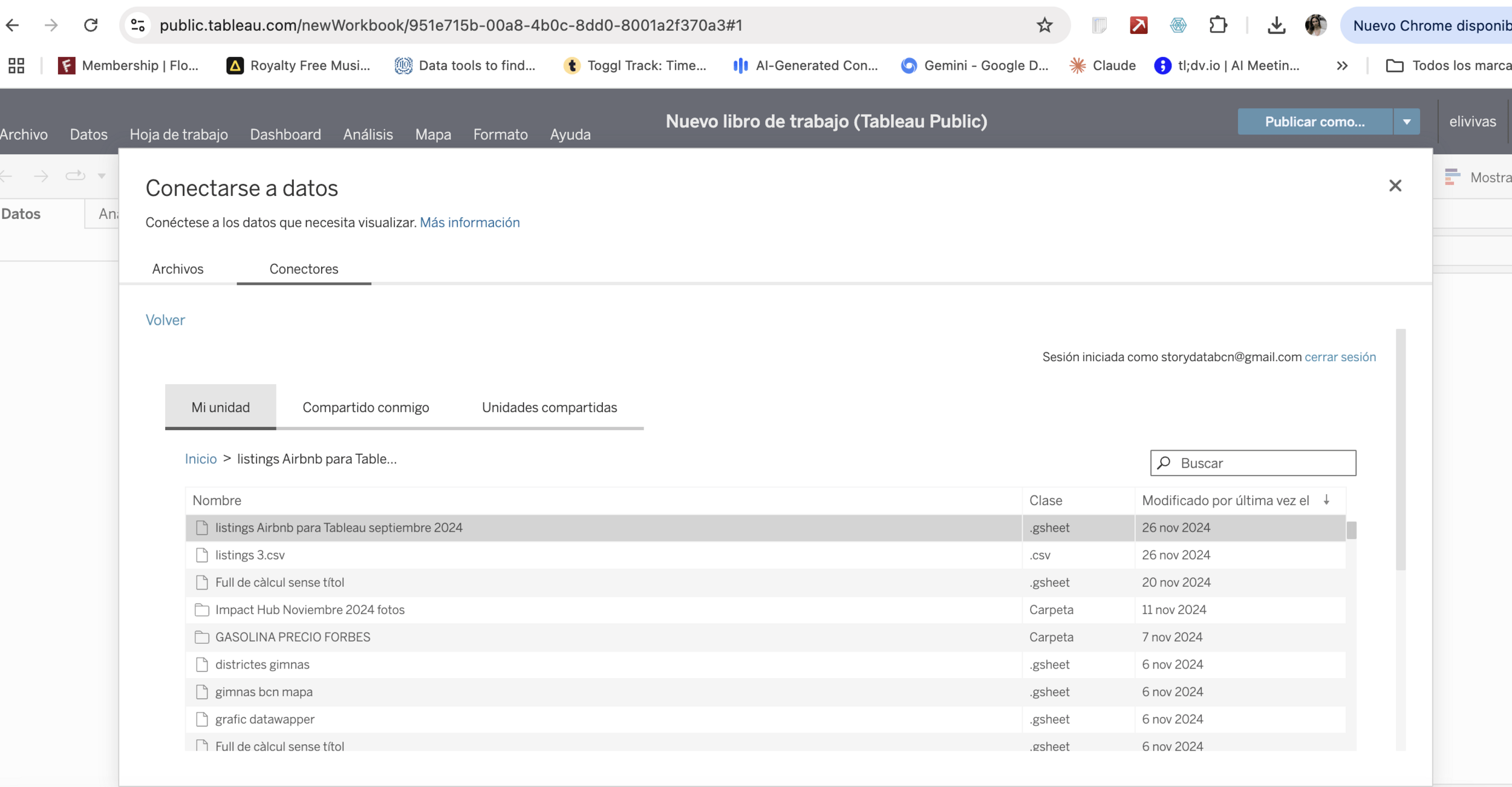Open the Compartido conmigo tab
The image size is (1512, 787).
(365, 407)
